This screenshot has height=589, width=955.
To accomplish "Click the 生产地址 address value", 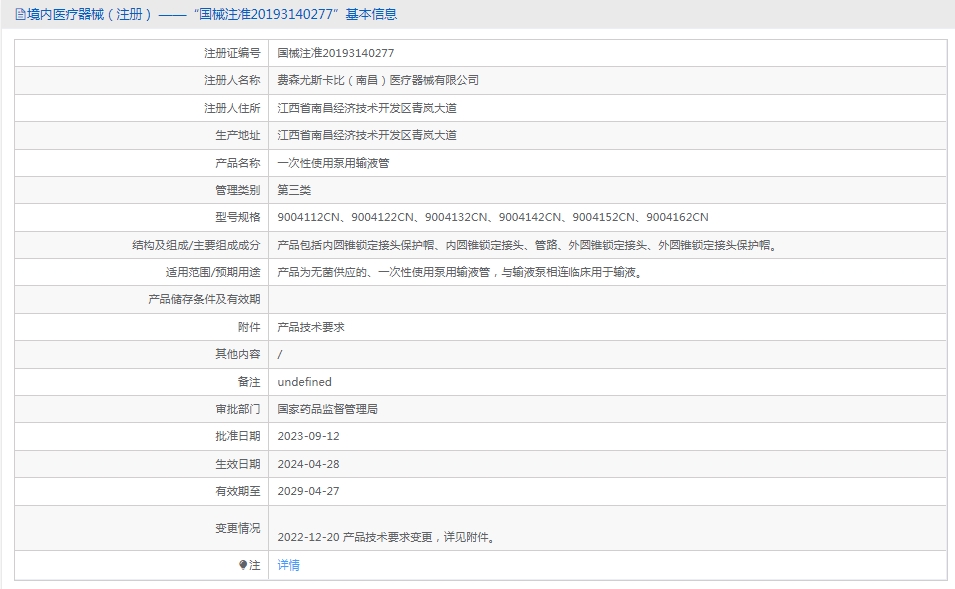I will coord(367,135).
